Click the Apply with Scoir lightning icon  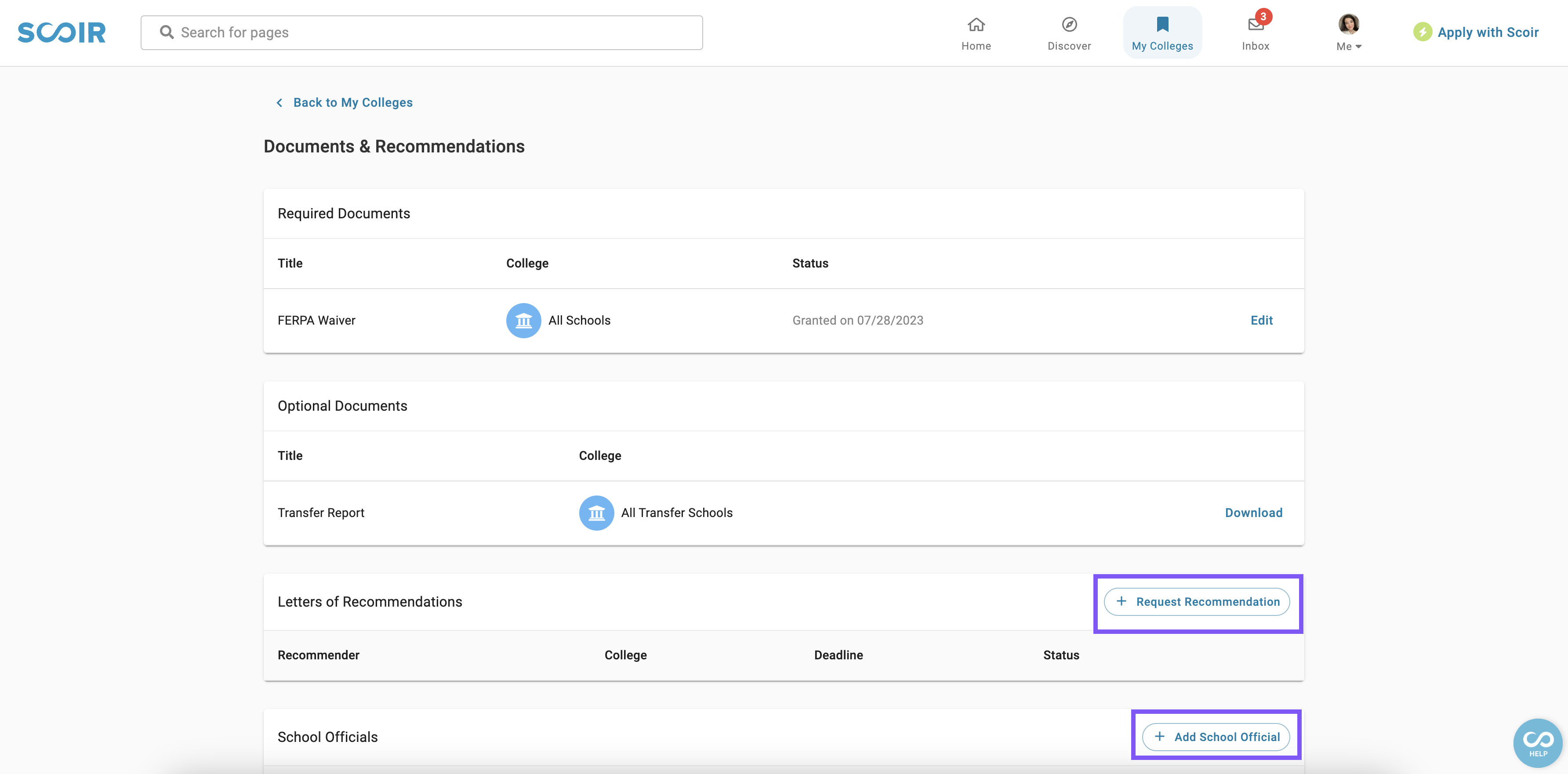tap(1422, 32)
